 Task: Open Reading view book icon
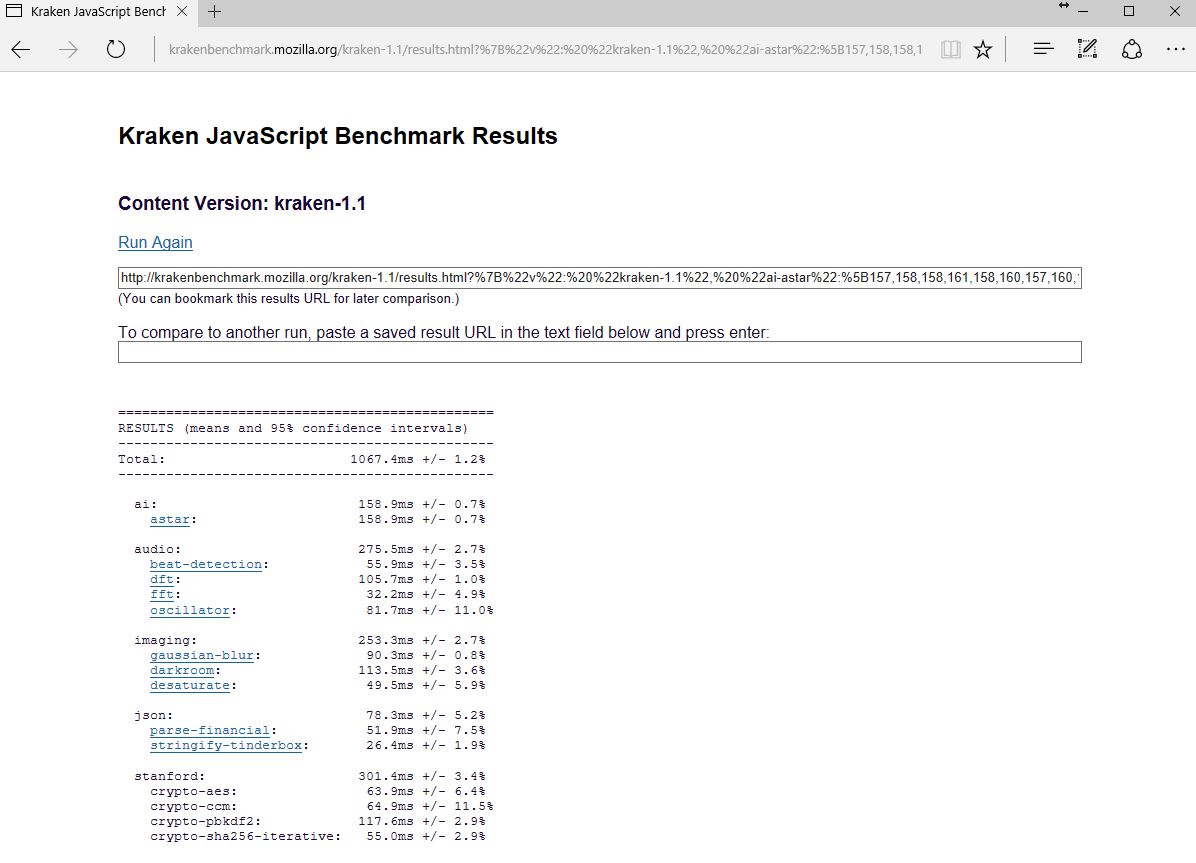[950, 50]
